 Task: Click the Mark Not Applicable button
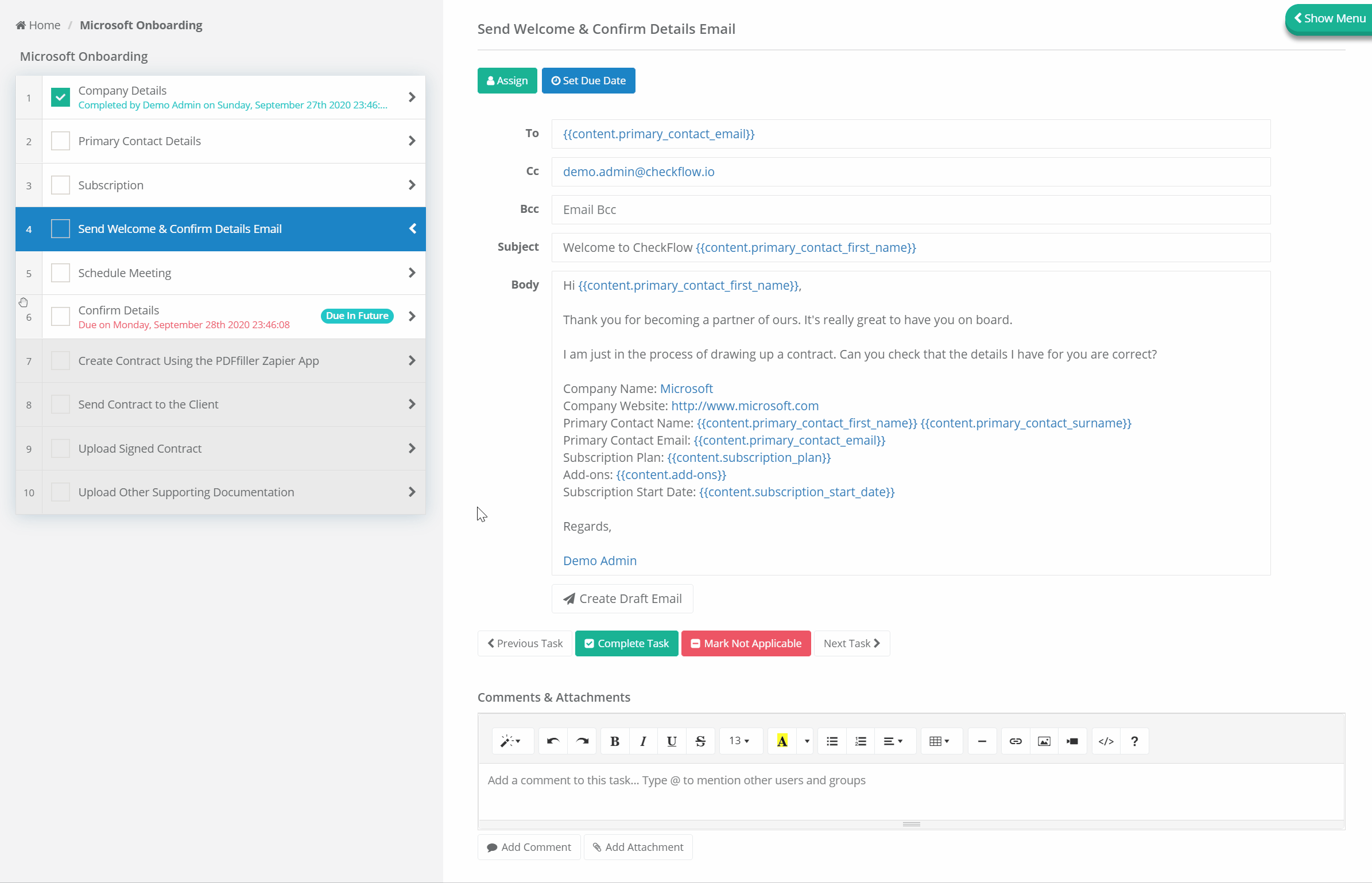[746, 643]
